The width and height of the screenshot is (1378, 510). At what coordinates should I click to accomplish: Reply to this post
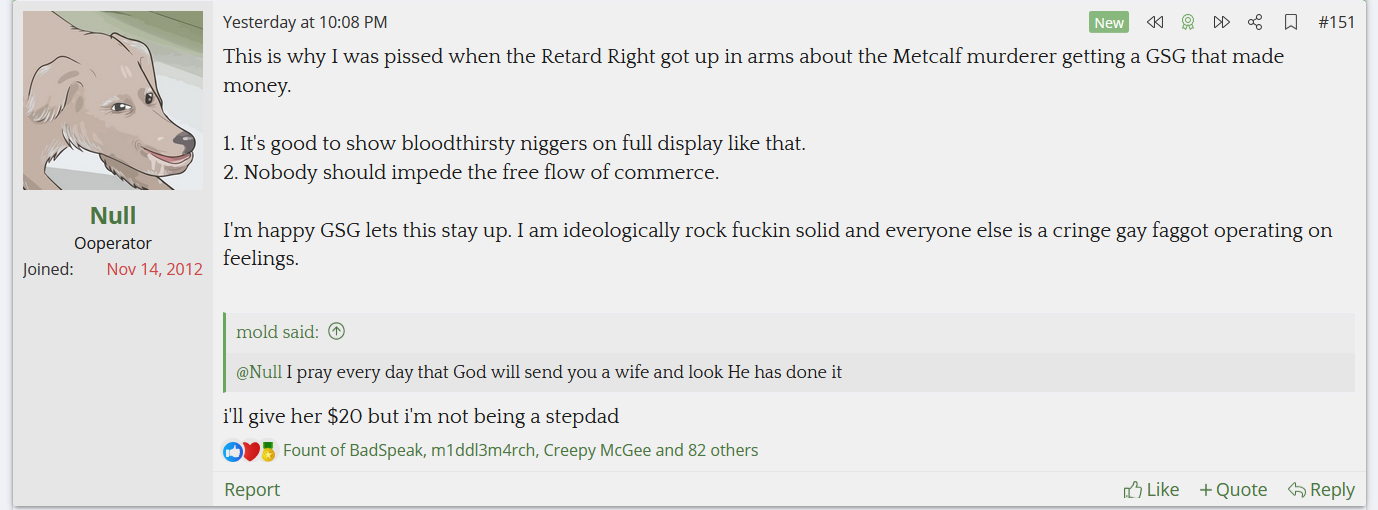click(x=1321, y=489)
